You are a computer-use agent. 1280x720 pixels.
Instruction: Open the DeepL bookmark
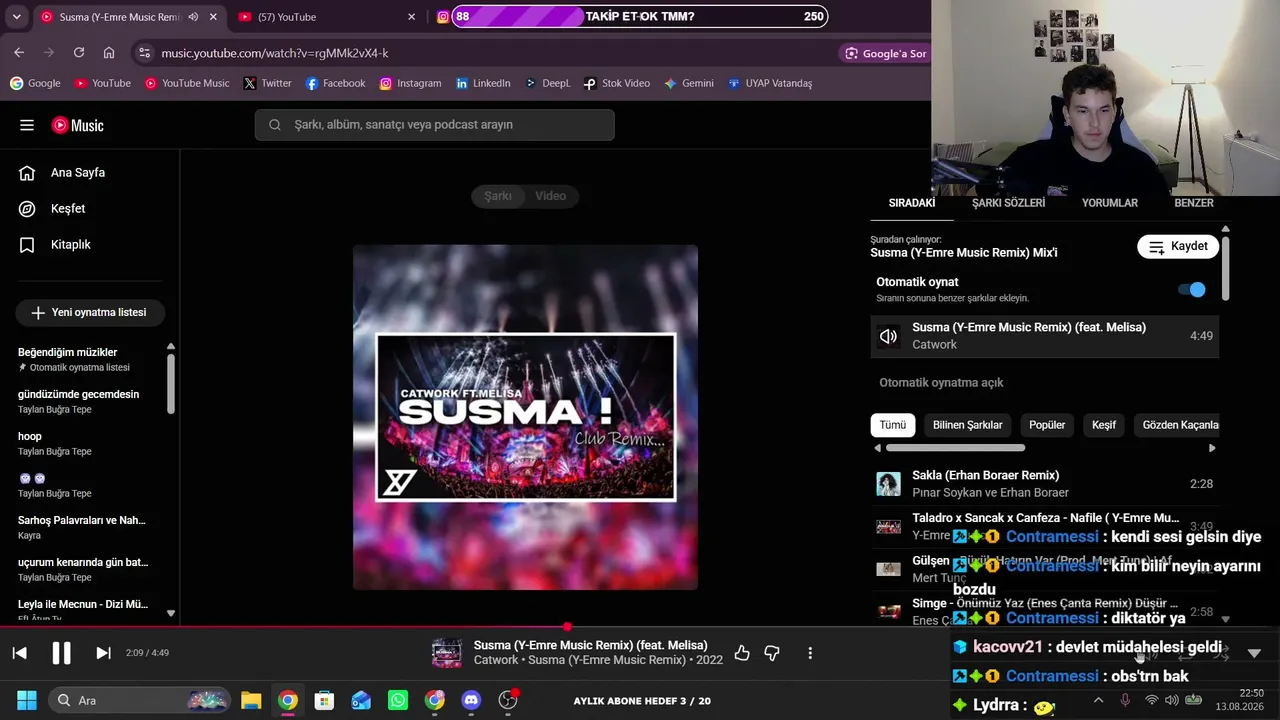(547, 83)
